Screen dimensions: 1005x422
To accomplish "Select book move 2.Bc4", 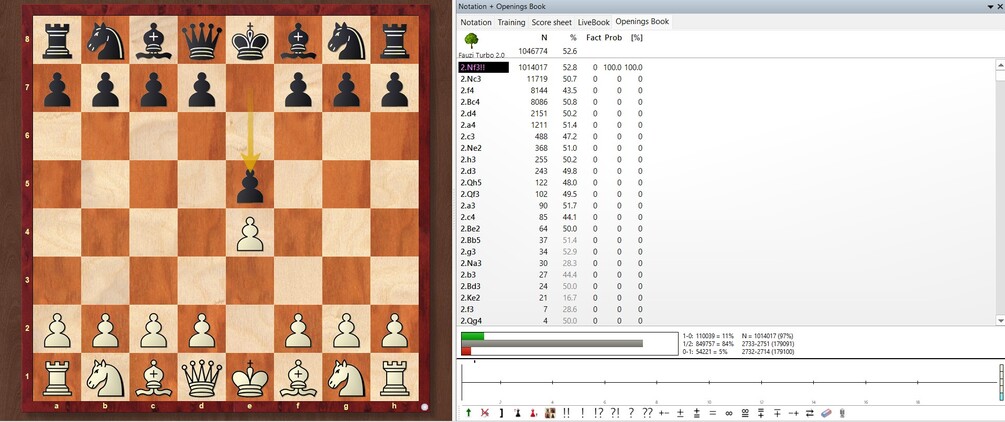I will [472, 102].
